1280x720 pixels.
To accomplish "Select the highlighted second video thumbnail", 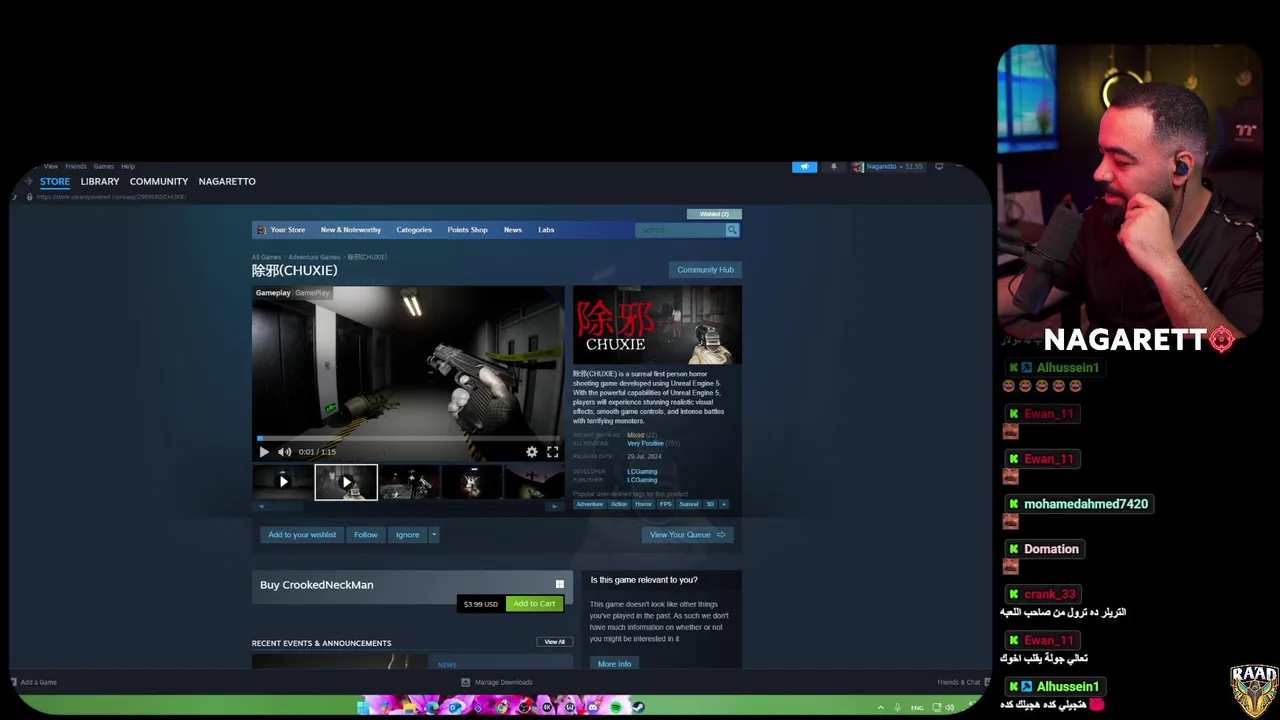I will pos(346,482).
